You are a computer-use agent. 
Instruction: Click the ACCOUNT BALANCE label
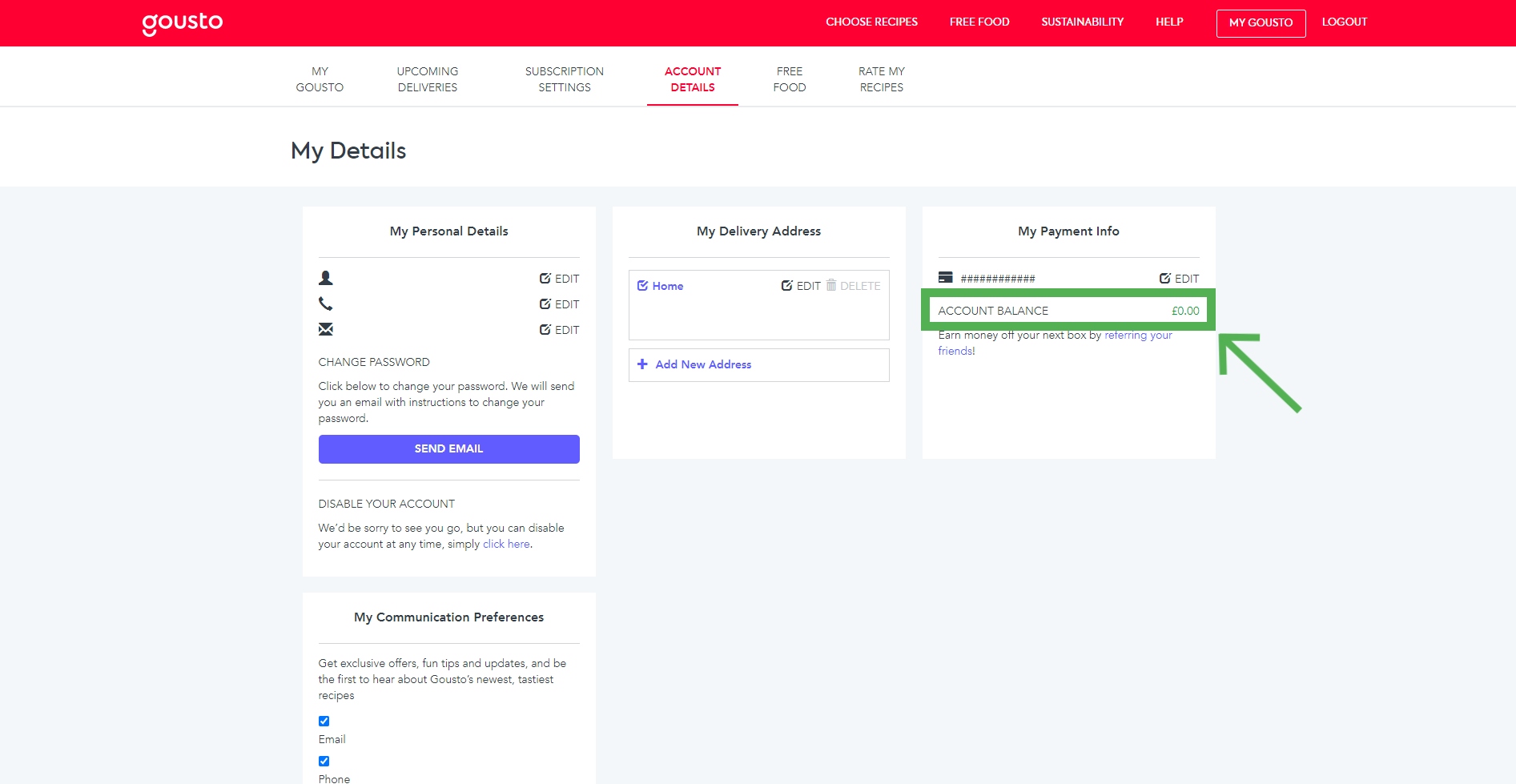coord(993,311)
